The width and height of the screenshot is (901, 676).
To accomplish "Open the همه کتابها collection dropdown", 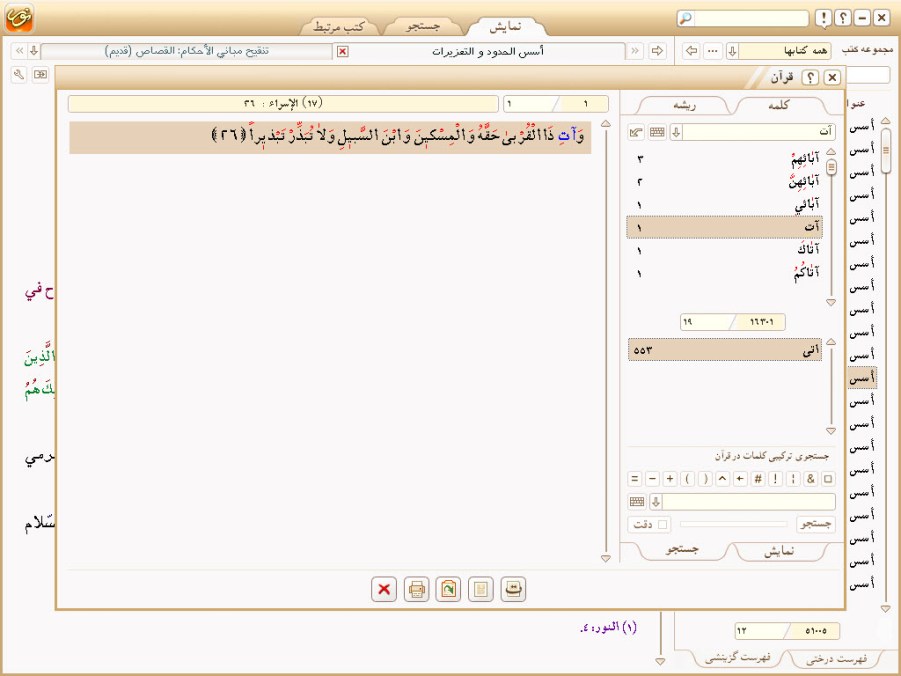I will pos(731,51).
